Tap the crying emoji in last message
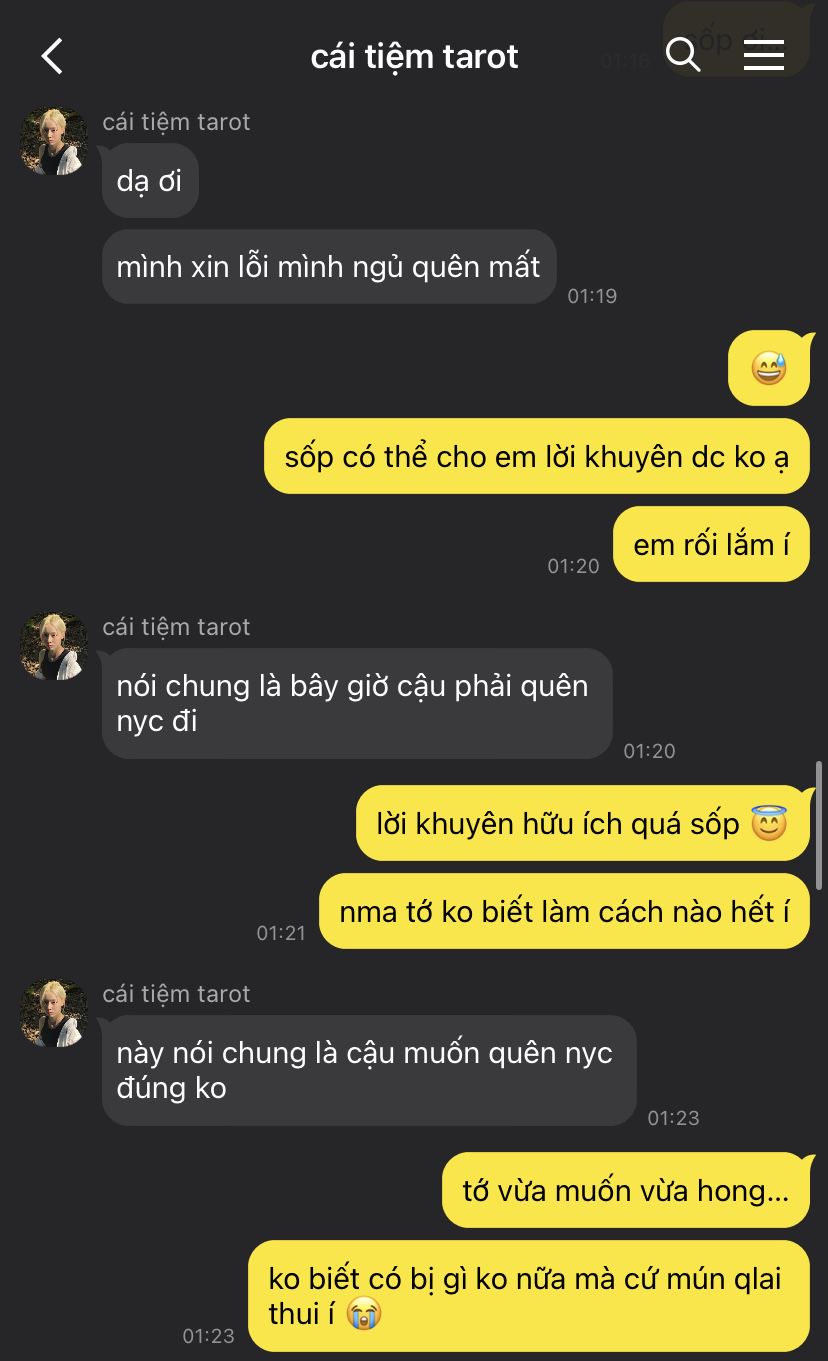This screenshot has height=1361, width=828. click(364, 1313)
